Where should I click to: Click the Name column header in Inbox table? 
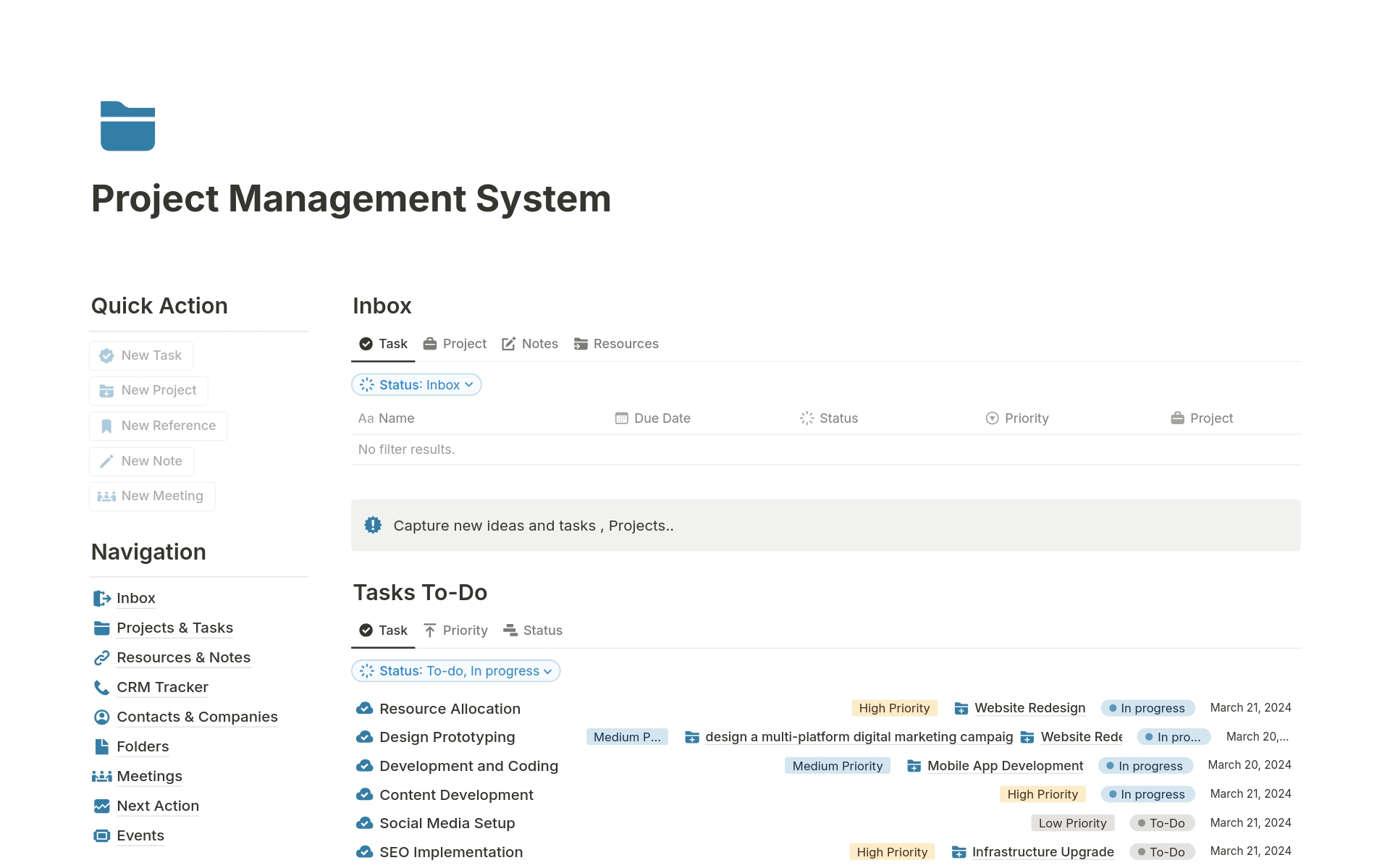[x=397, y=418]
